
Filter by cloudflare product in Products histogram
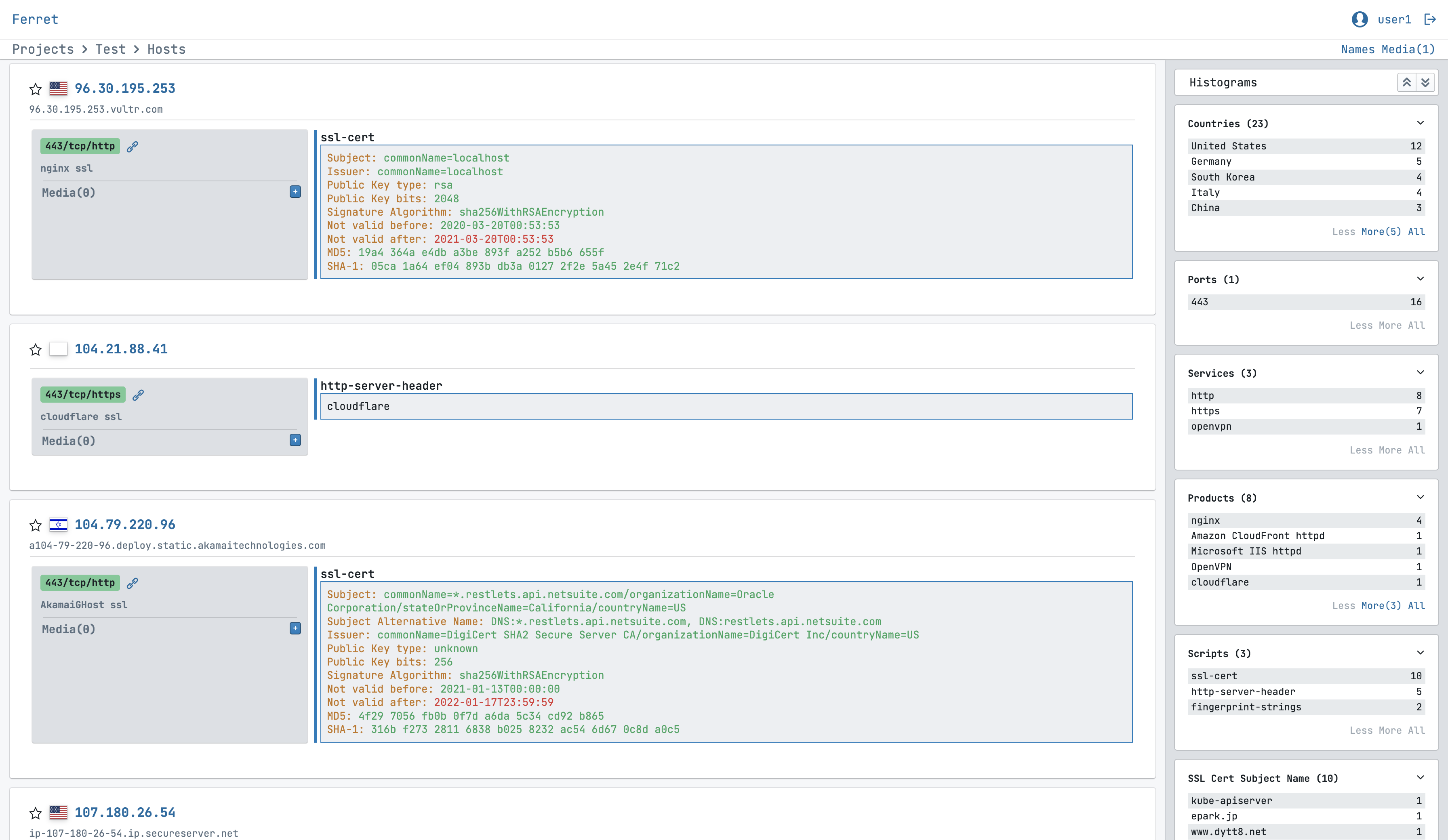1306,582
